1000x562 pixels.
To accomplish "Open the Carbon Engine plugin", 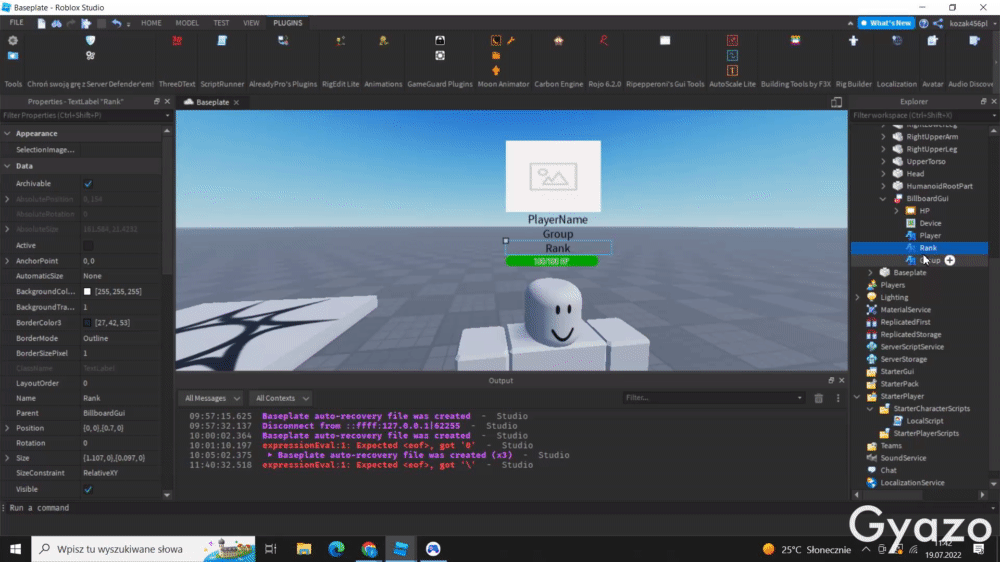I will [x=559, y=41].
